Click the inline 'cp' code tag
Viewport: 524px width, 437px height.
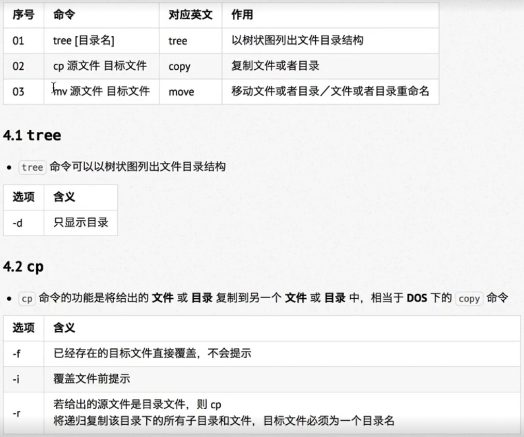click(27, 298)
